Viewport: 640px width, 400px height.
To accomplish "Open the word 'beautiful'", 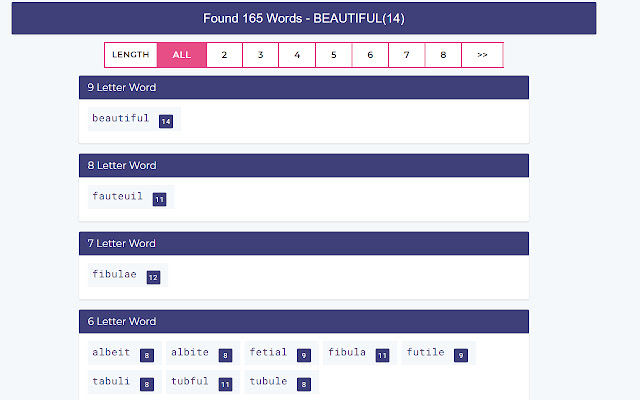I will coord(120,118).
